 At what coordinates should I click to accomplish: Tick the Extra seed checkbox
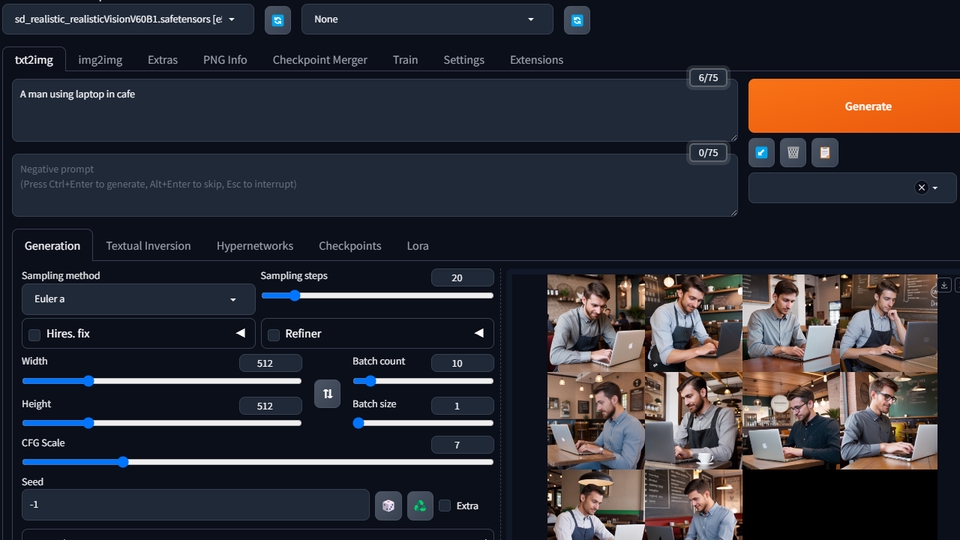[445, 505]
